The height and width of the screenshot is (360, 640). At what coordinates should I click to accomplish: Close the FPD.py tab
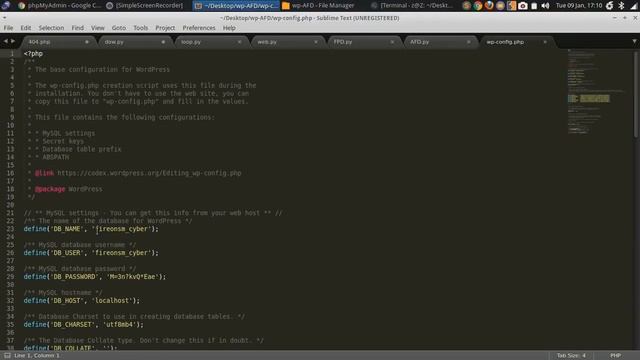(392, 42)
